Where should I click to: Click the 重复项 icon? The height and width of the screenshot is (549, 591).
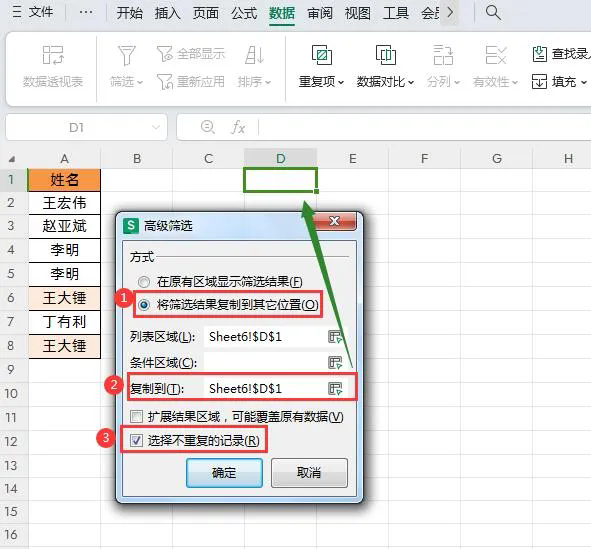322,55
